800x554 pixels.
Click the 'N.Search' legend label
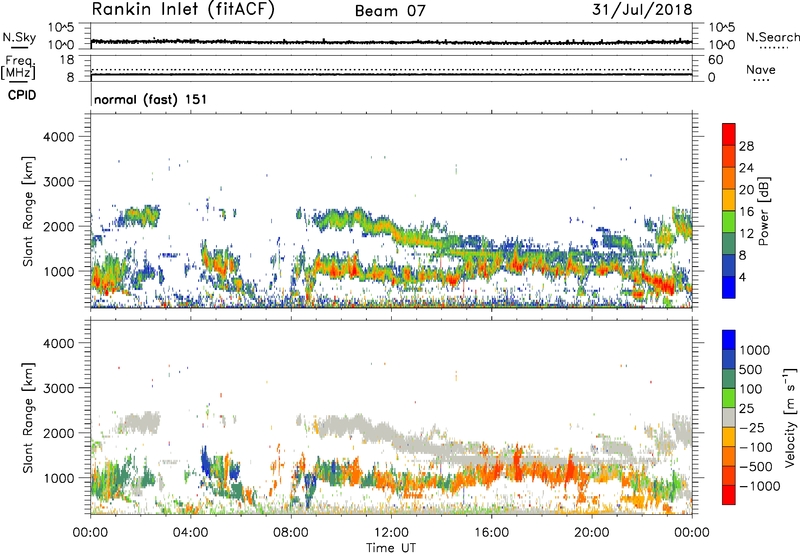click(x=772, y=37)
